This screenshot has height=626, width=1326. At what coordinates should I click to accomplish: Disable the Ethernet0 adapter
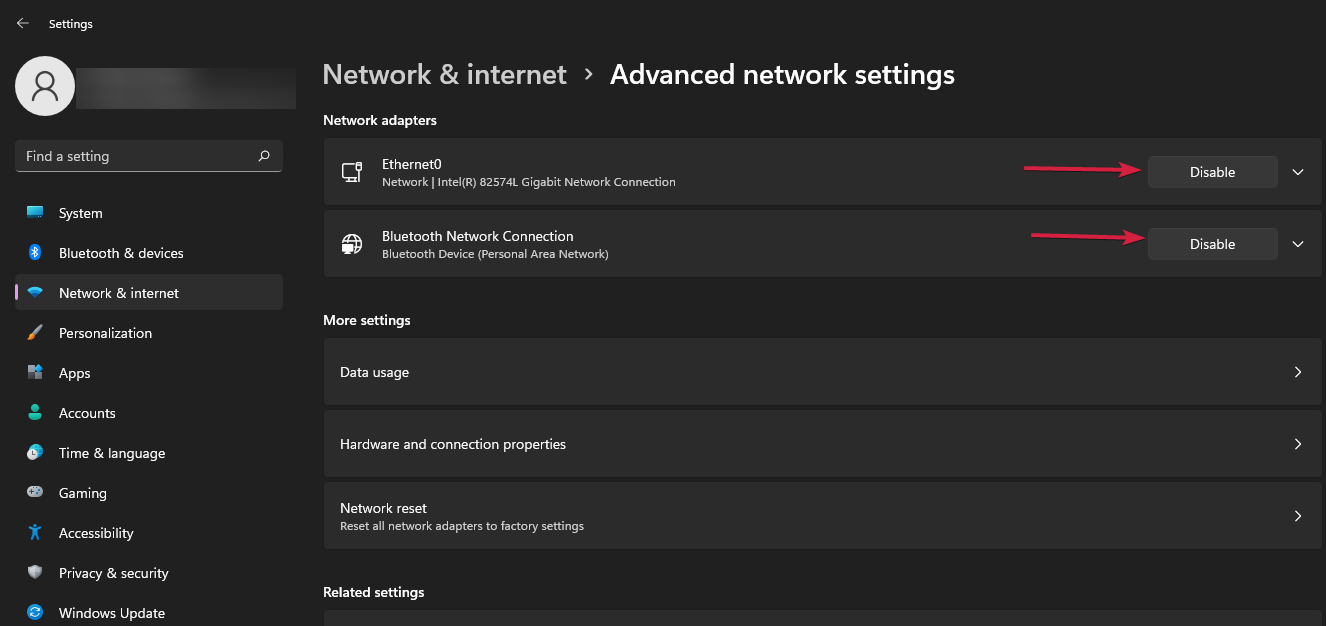click(1212, 172)
